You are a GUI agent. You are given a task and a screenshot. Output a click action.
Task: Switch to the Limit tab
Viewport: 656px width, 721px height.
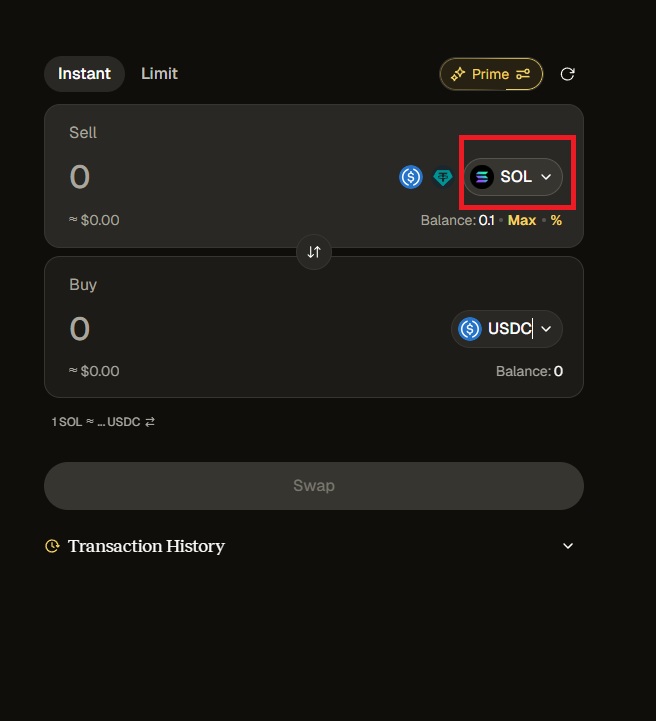click(159, 74)
